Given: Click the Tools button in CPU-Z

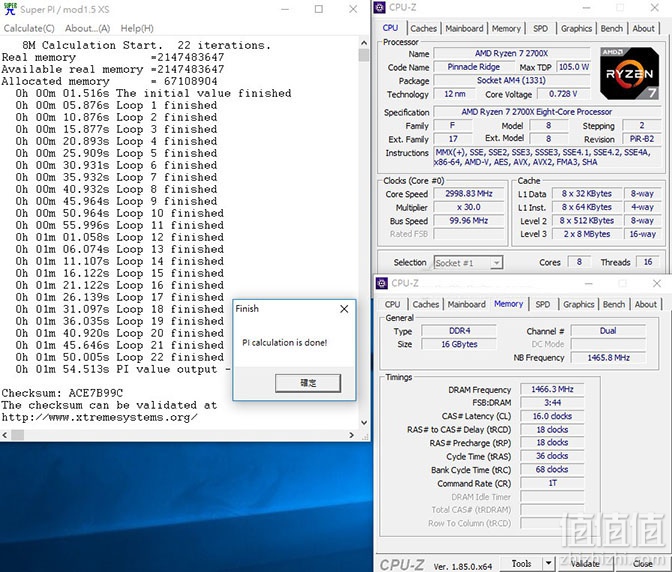Looking at the screenshot, I should [x=522, y=563].
